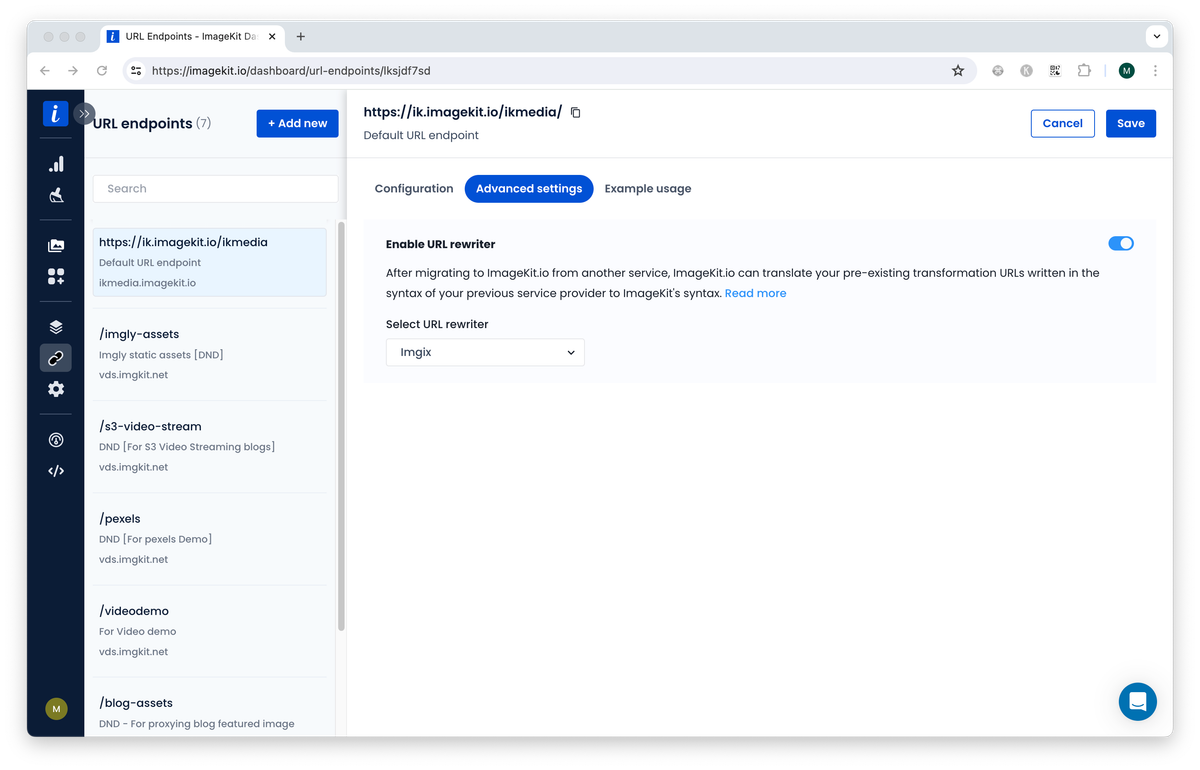Open a new browser tab
The image size is (1200, 770).
click(x=301, y=36)
